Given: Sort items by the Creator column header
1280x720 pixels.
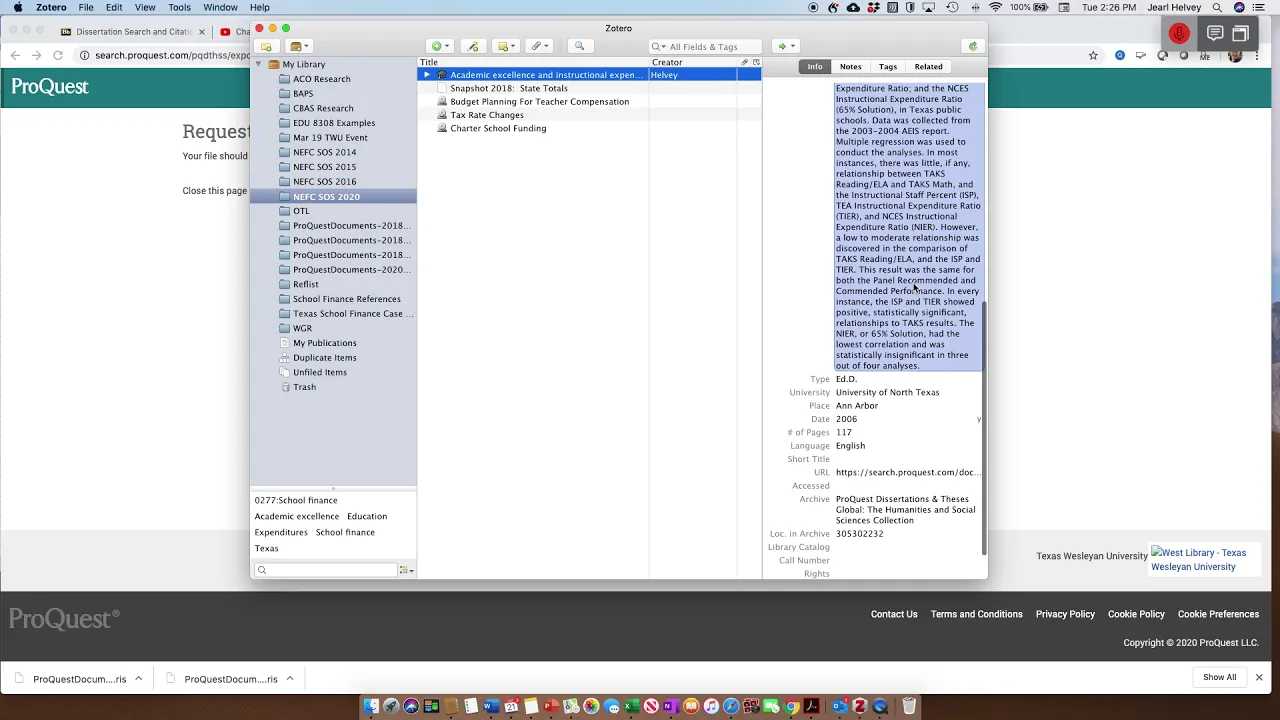Looking at the screenshot, I should pos(693,62).
